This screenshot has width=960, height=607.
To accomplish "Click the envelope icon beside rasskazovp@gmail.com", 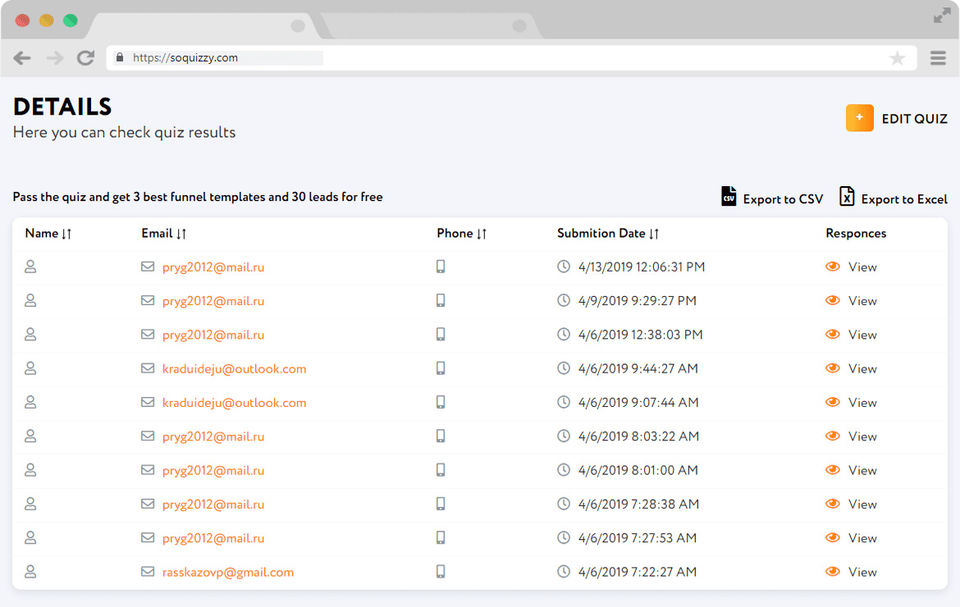I will (148, 571).
